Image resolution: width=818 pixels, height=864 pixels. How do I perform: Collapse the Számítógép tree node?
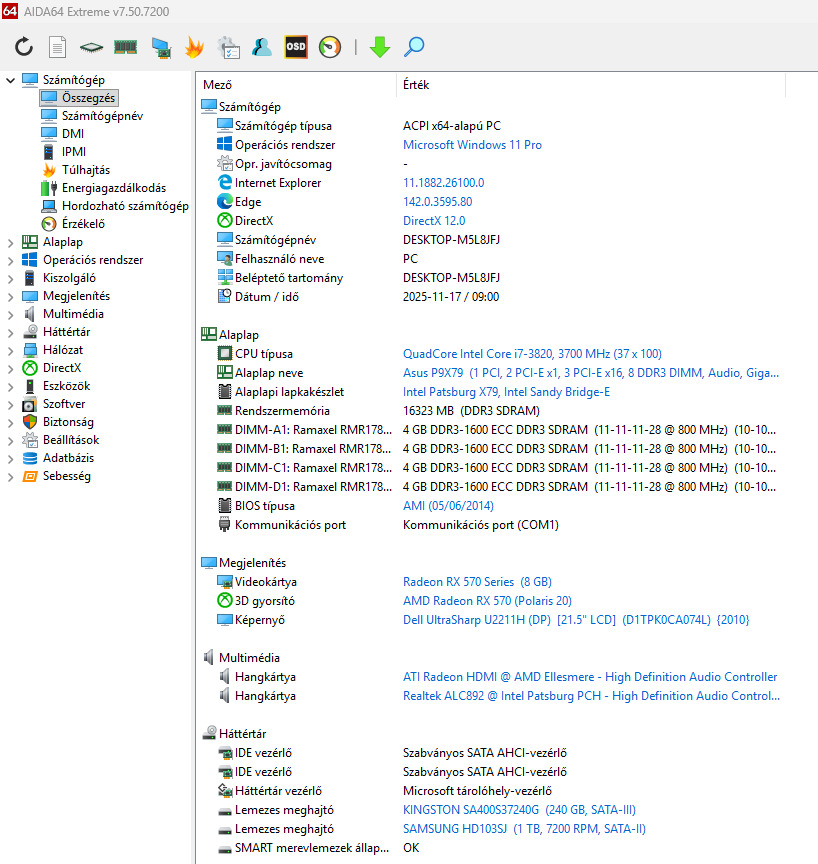[x=10, y=80]
